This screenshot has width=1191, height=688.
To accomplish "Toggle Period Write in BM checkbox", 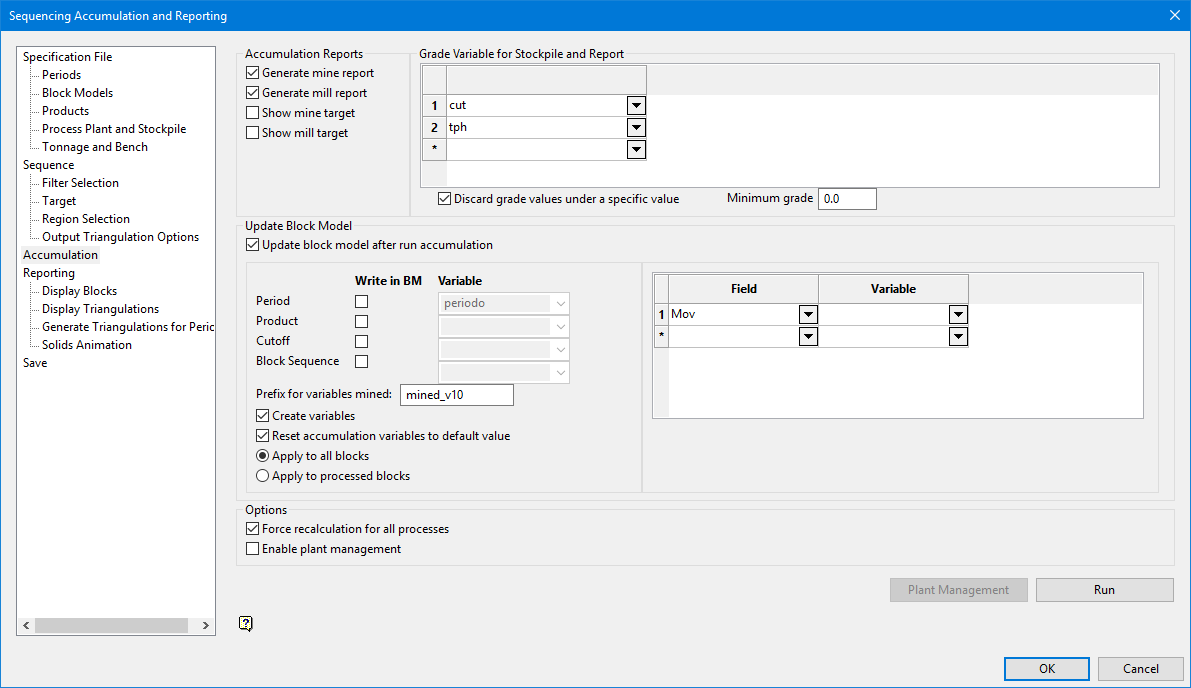I will pyautogui.click(x=362, y=301).
